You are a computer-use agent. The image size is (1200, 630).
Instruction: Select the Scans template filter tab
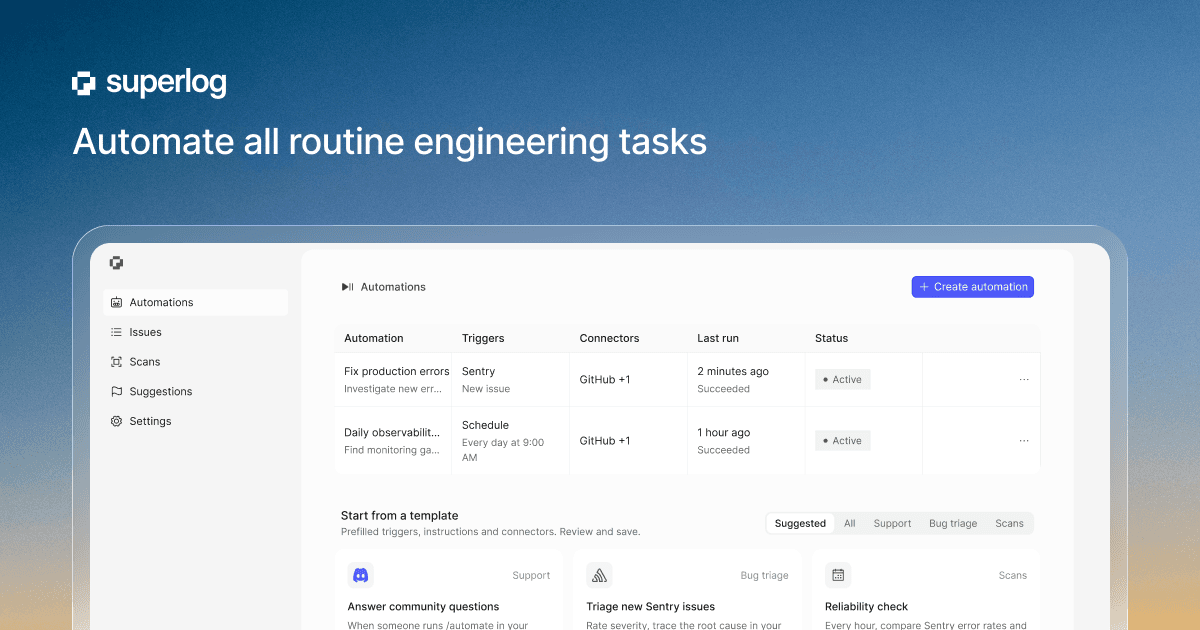click(x=1009, y=523)
